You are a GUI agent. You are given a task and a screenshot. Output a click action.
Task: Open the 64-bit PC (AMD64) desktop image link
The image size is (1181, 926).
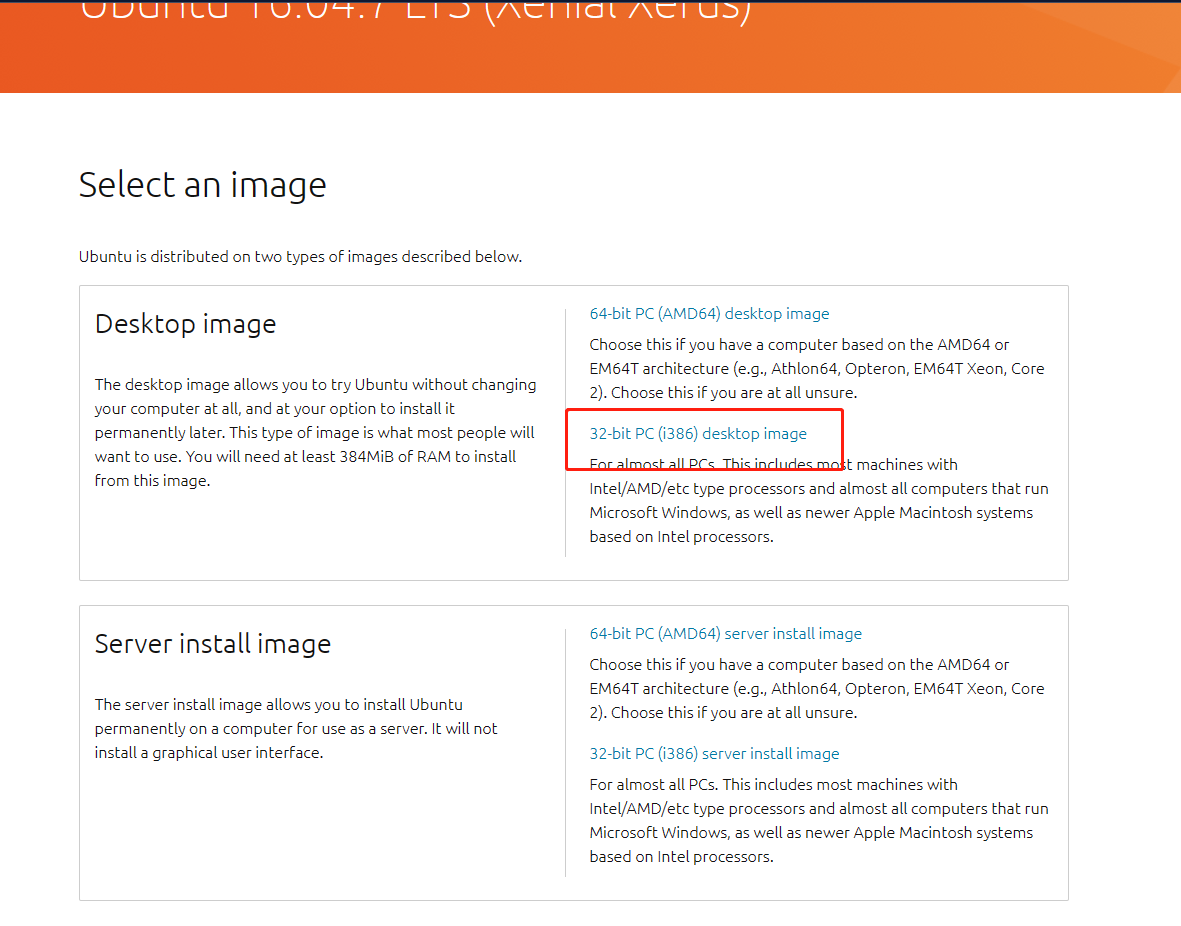click(709, 313)
